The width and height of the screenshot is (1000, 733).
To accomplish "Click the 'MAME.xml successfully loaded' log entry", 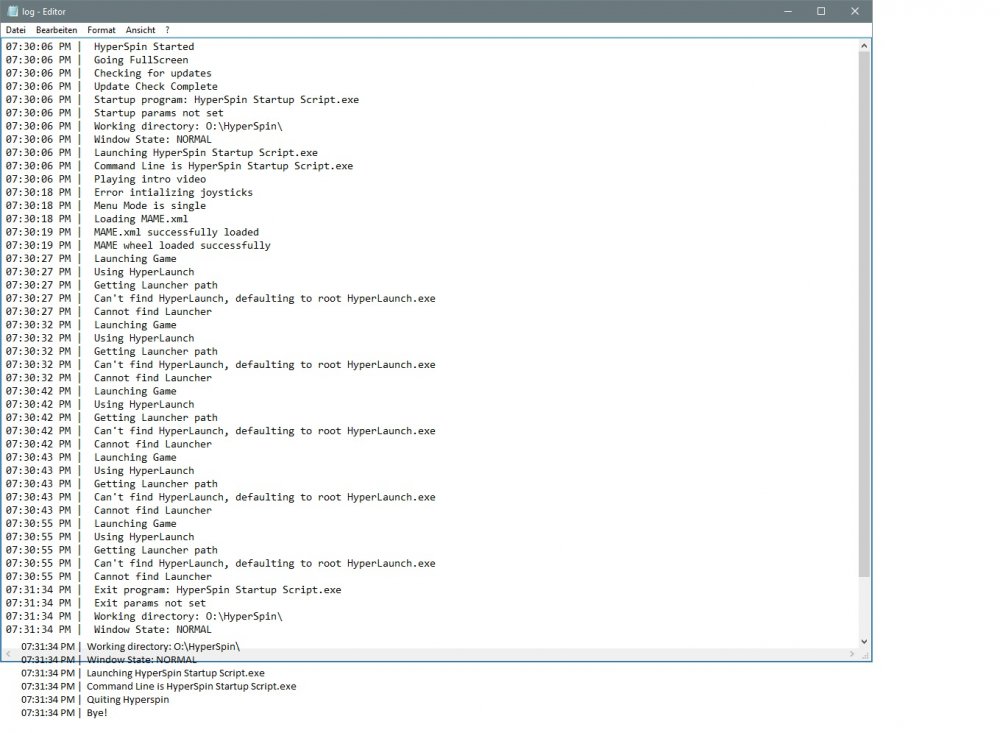I will pyautogui.click(x=176, y=232).
